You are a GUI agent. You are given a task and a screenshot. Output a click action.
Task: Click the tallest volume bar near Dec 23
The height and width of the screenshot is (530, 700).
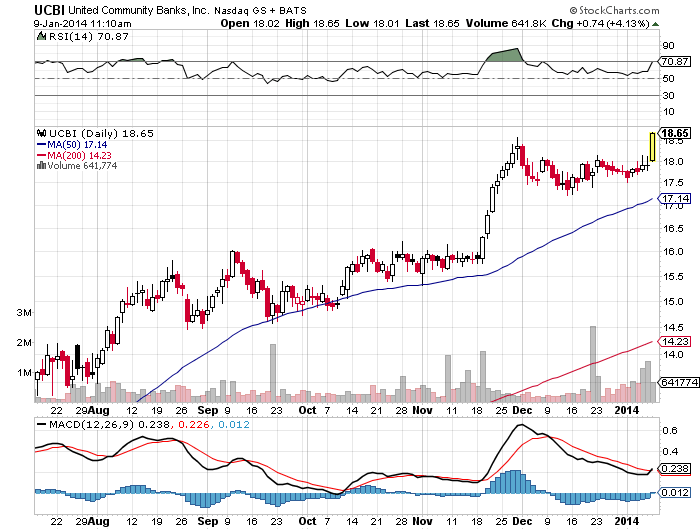tap(593, 364)
